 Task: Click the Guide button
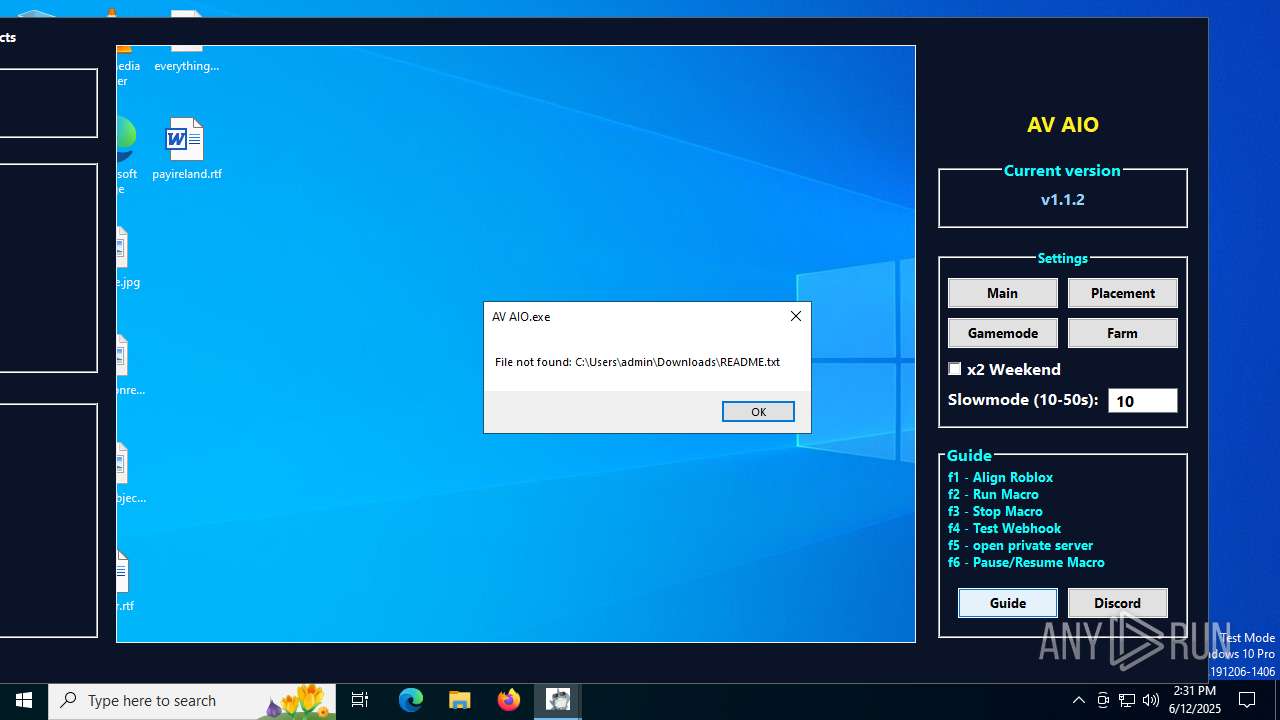coord(1007,603)
